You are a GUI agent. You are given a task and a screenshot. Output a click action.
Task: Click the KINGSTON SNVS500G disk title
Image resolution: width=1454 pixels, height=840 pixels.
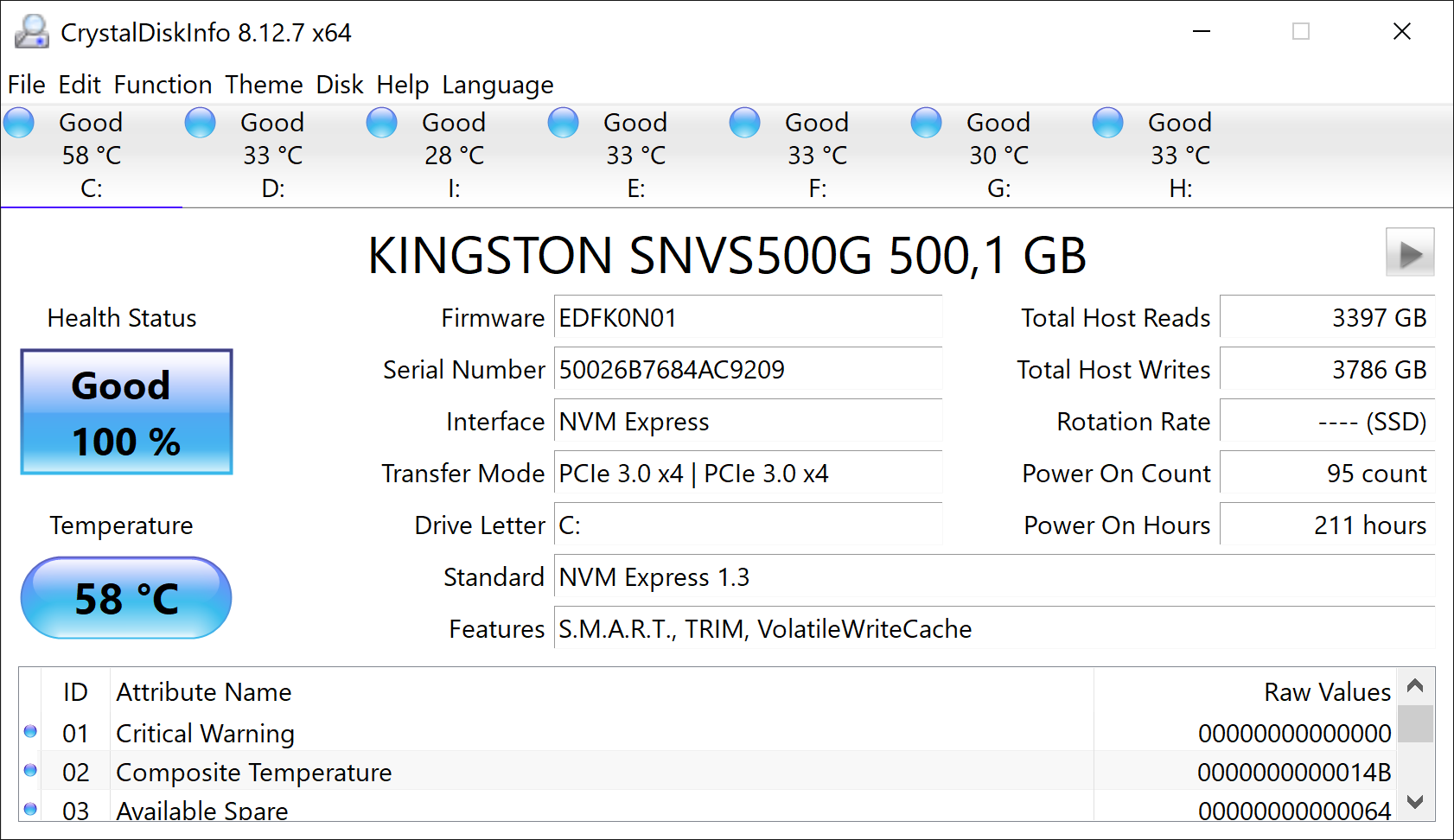click(x=727, y=255)
